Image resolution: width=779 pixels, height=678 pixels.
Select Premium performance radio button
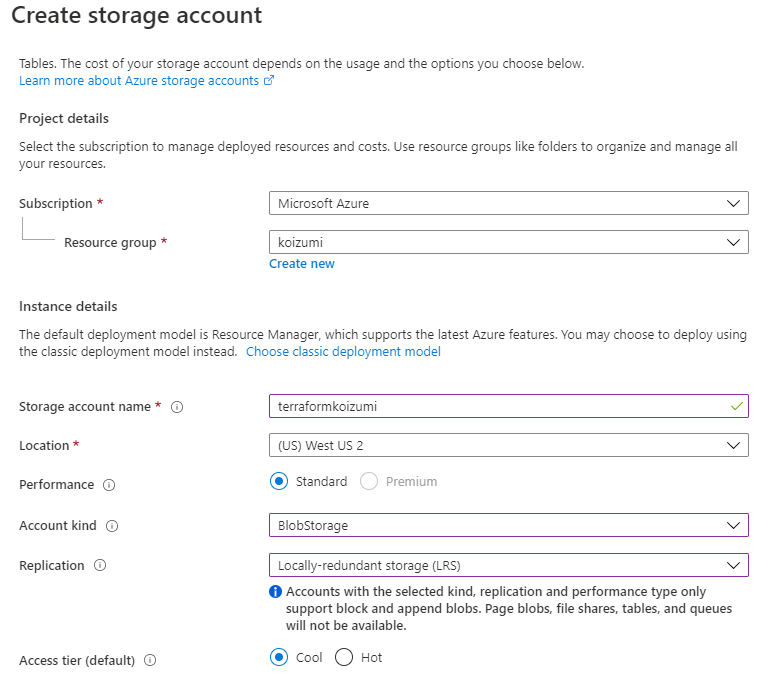[369, 482]
